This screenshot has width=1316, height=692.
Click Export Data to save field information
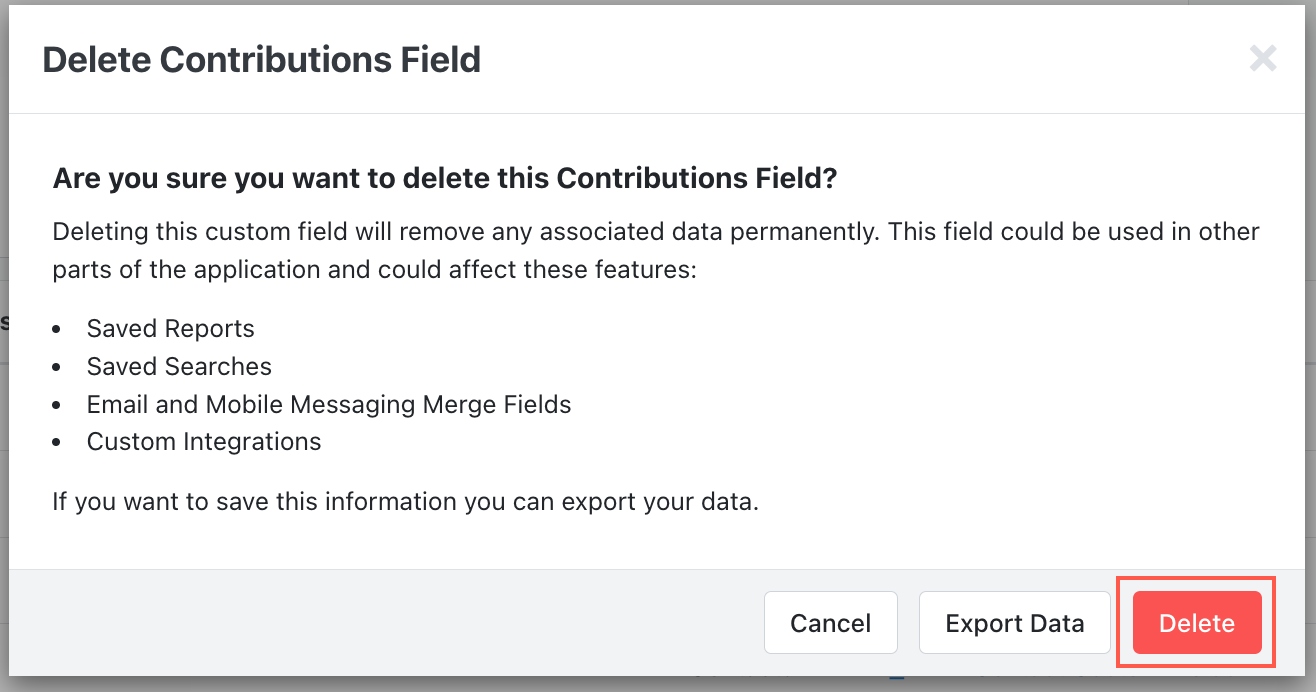coord(1014,622)
